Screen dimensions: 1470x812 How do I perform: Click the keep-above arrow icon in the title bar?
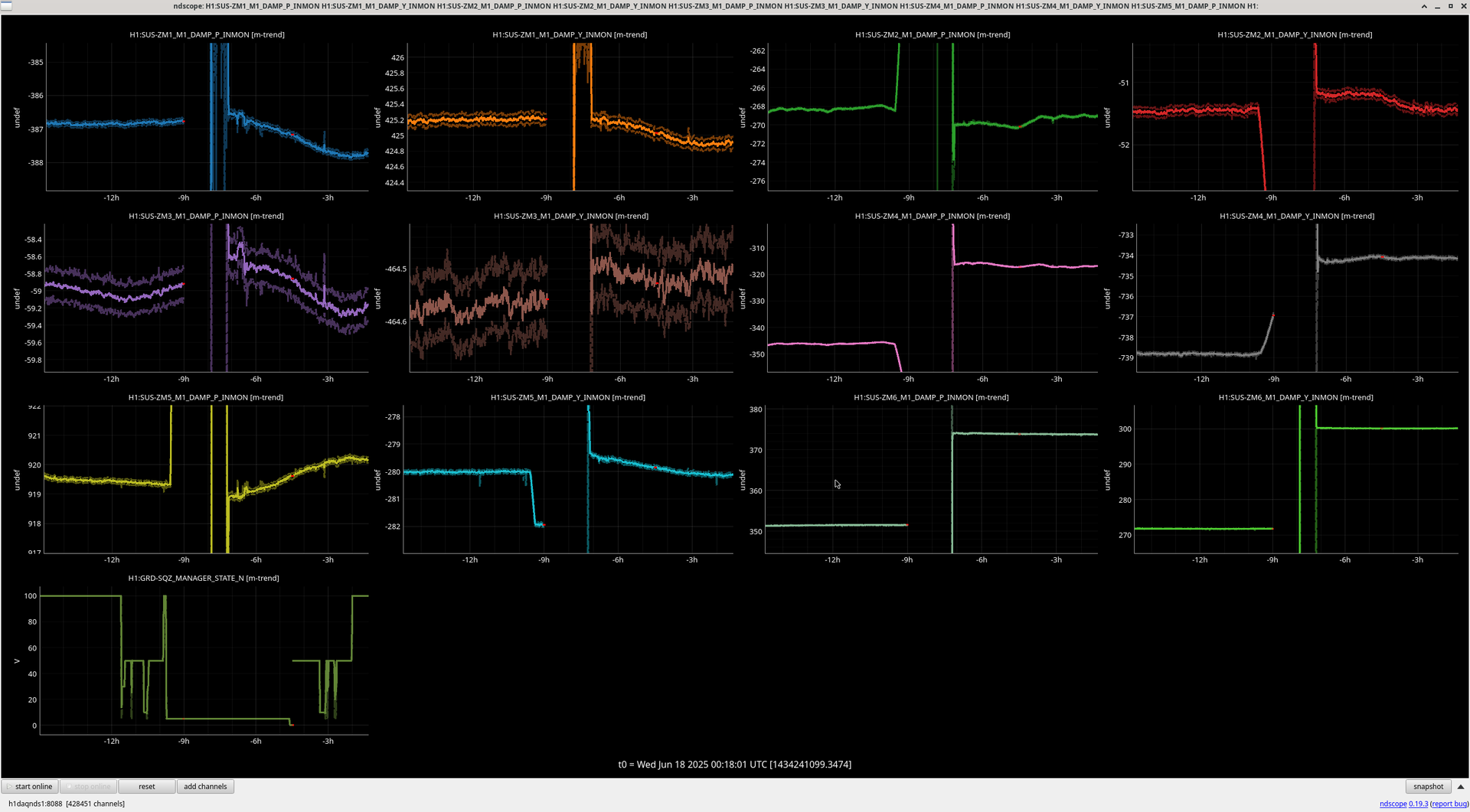tap(1424, 6)
